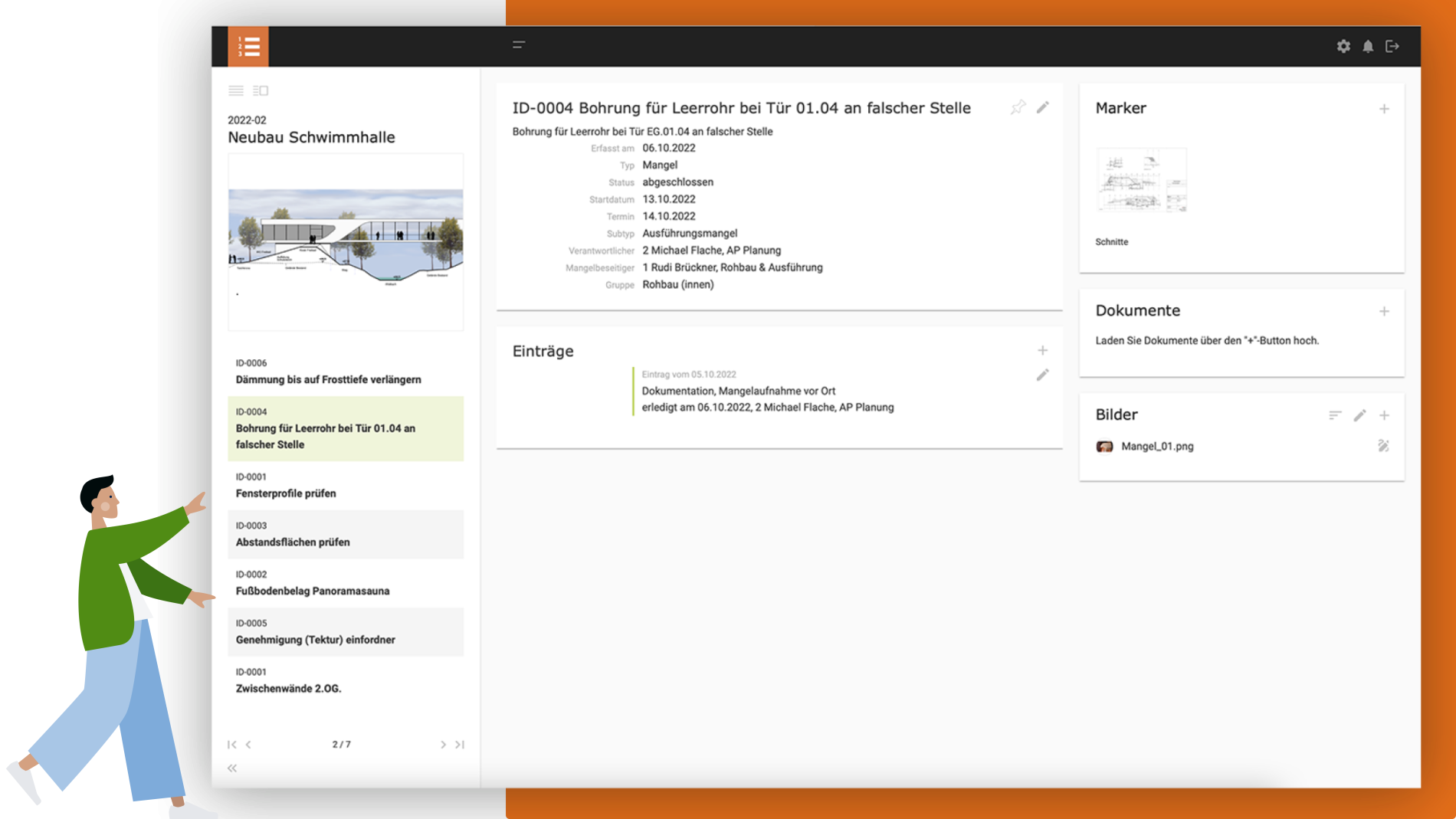Click the Dokumente panel heading
The image size is (1456, 819).
[x=1137, y=310]
